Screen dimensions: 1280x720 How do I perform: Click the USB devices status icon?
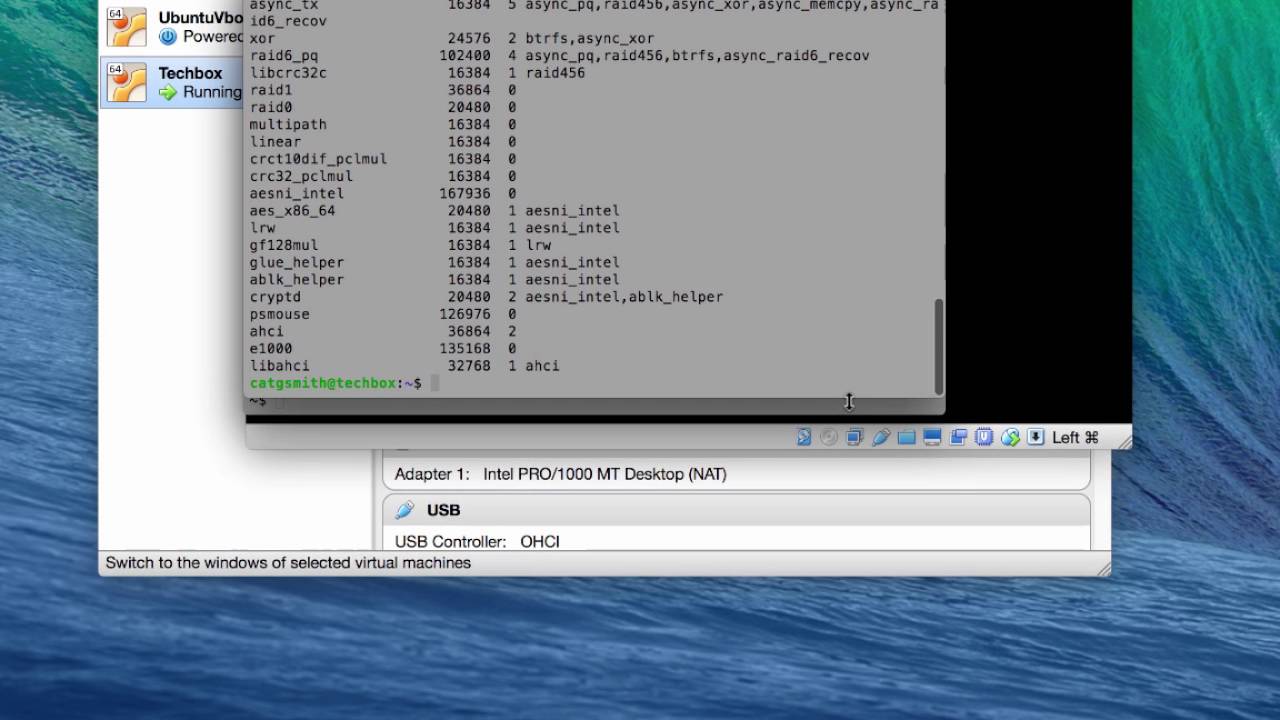click(880, 437)
